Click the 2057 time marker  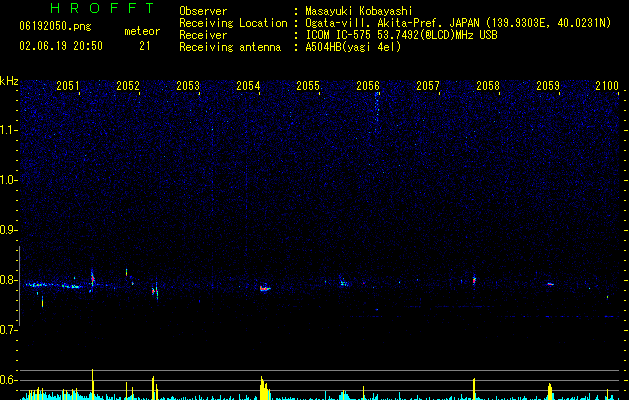(x=428, y=86)
